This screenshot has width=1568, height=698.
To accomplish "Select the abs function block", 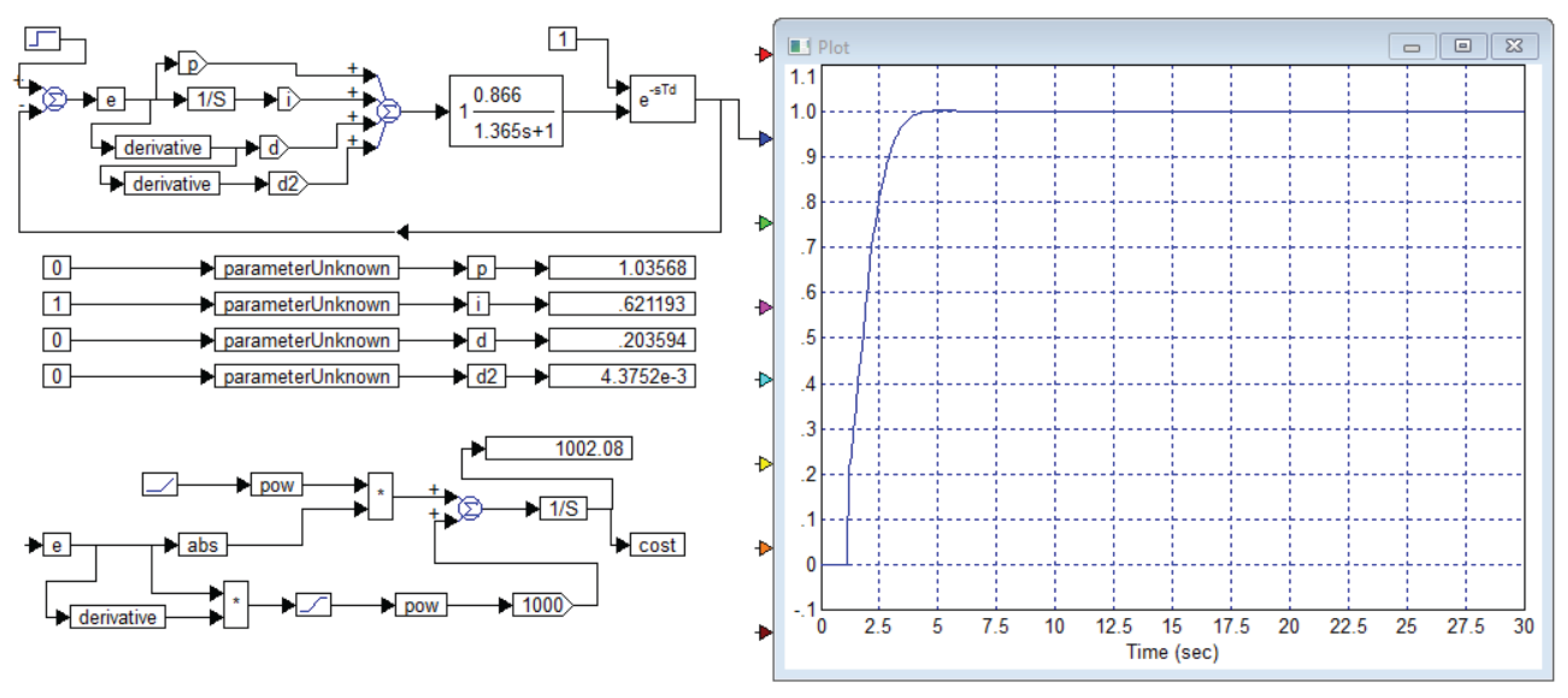I will tap(202, 545).
